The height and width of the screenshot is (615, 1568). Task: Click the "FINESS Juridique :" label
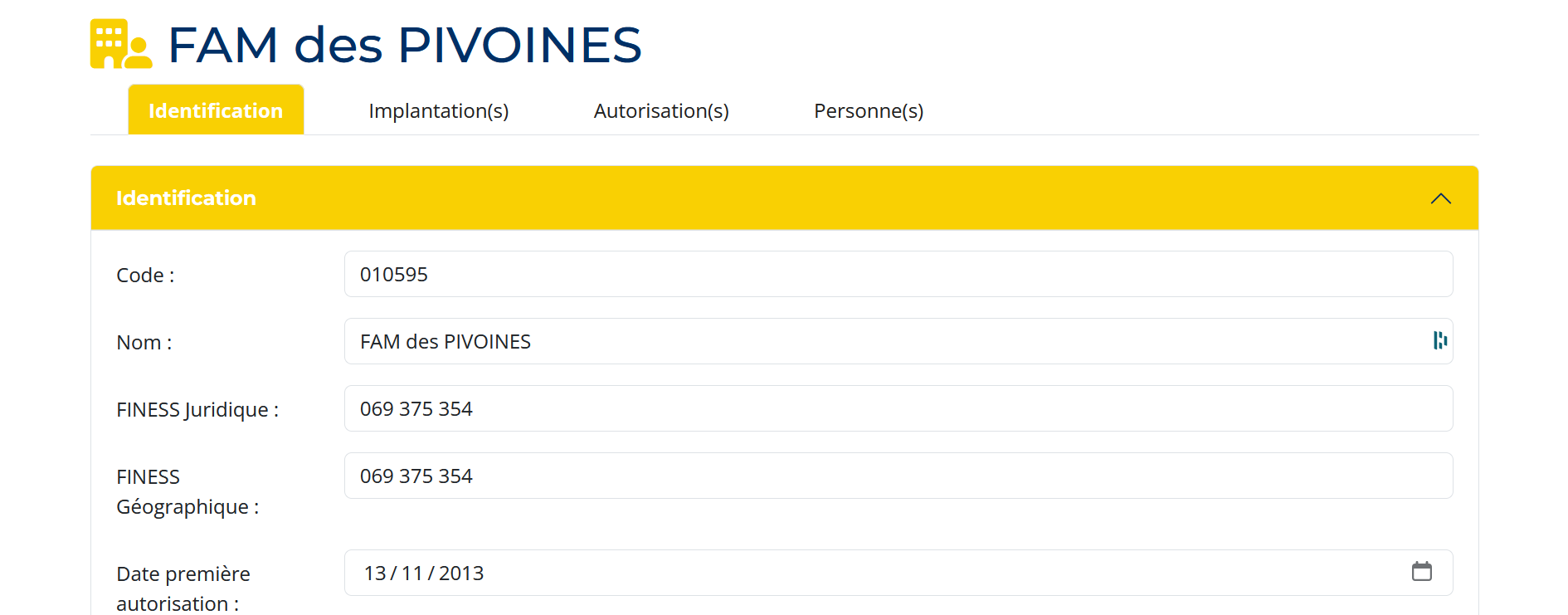(197, 410)
